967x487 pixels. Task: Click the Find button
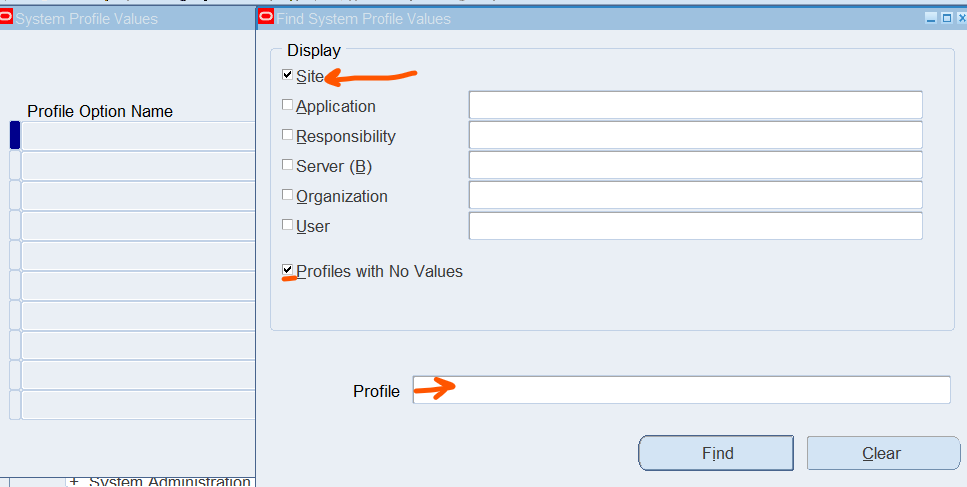(x=716, y=453)
